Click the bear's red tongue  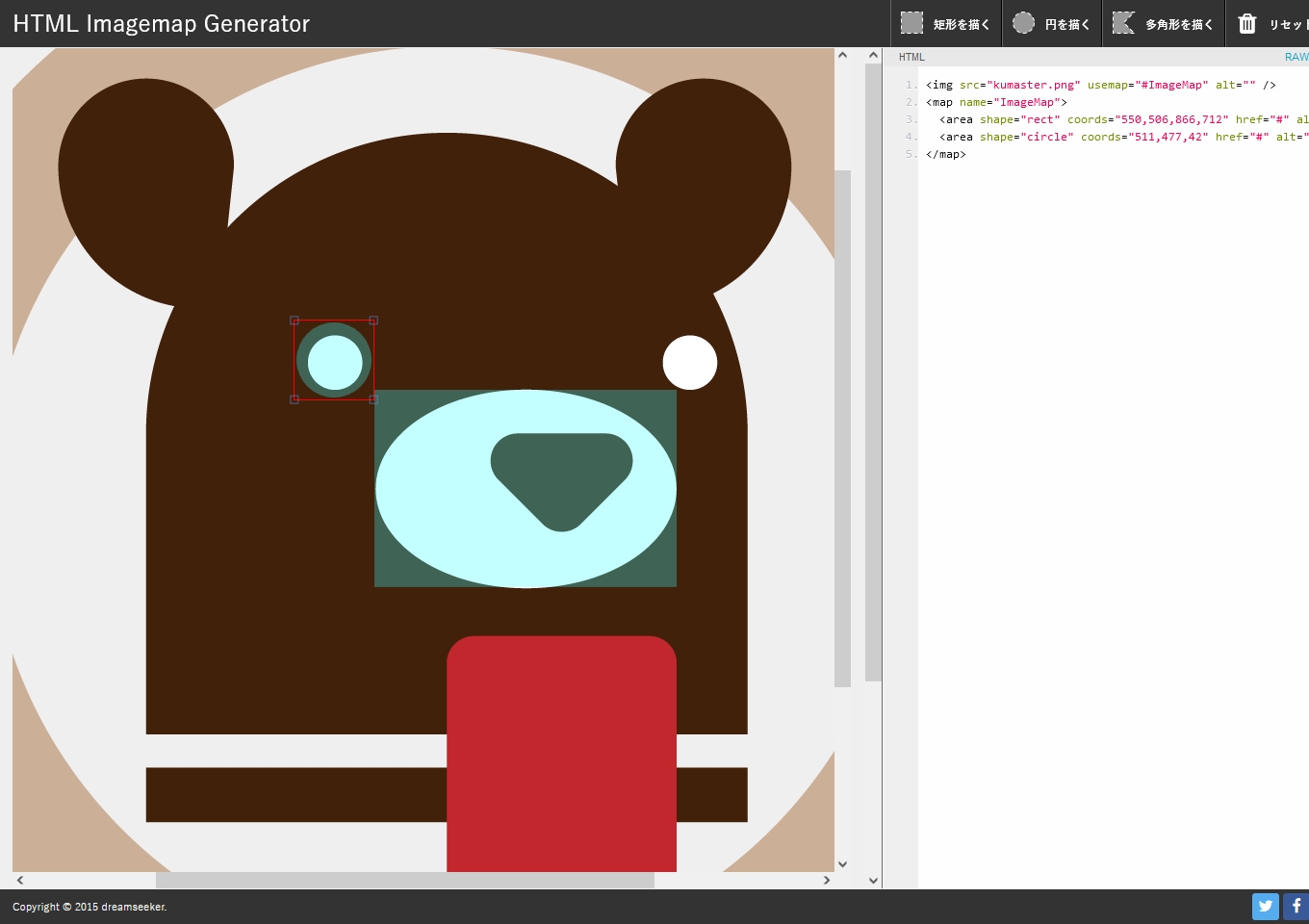click(561, 754)
